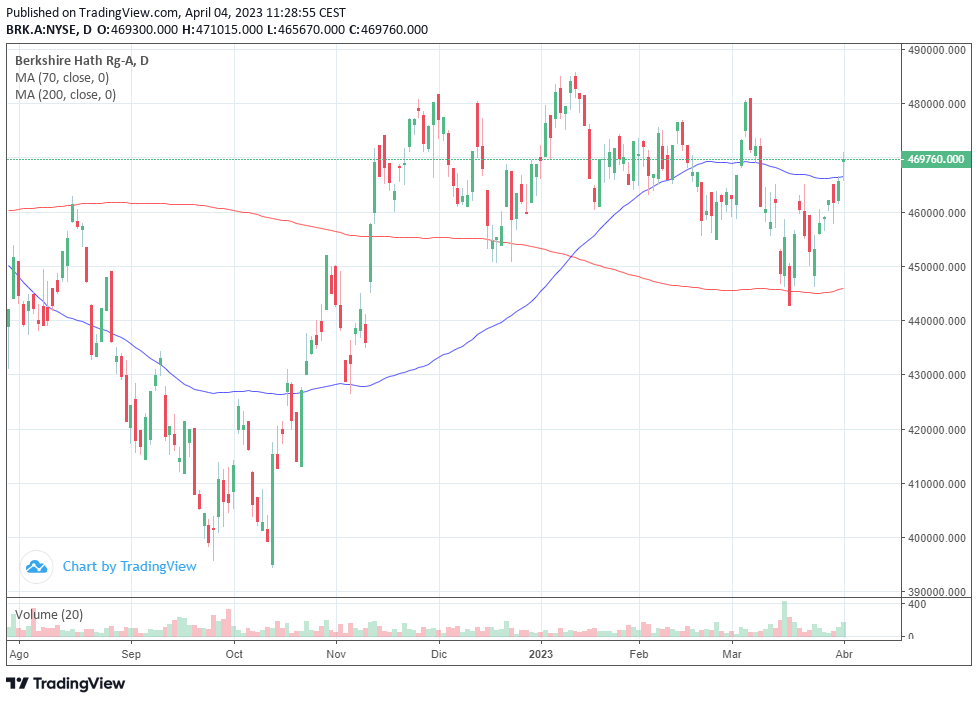Click the TradingView logo at bottom left
Viewport: 978px width, 702px height.
coord(65,683)
